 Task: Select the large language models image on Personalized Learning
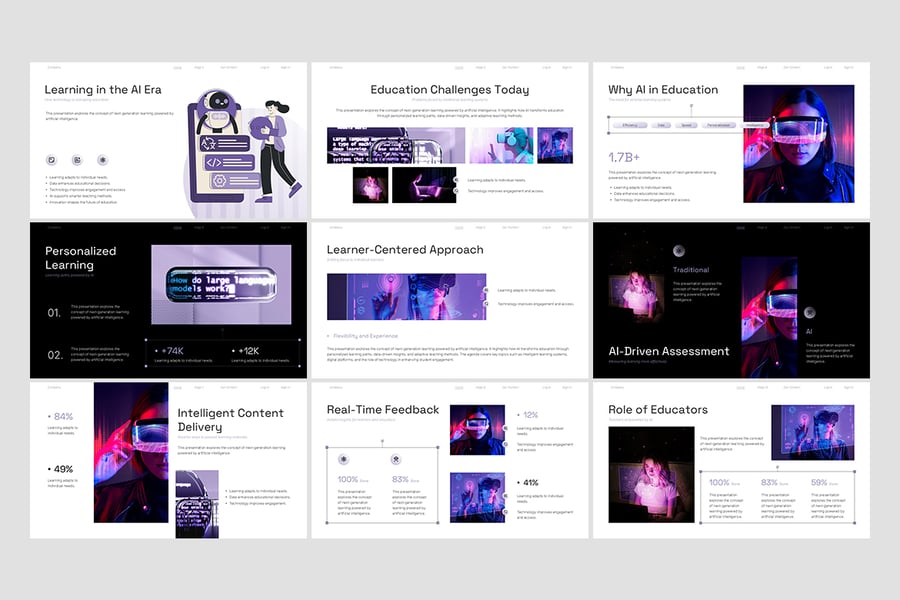[221, 283]
